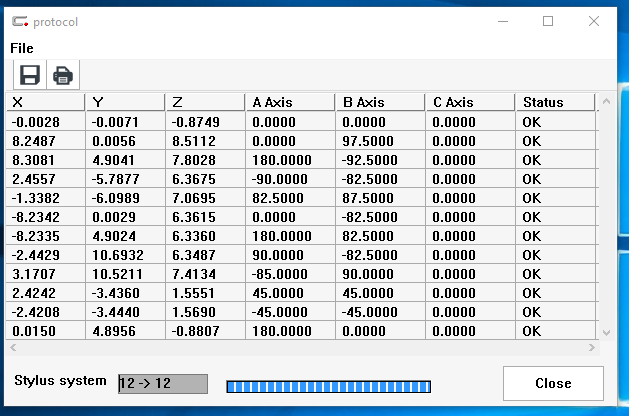
Task: Click the blue progress bar
Action: pyautogui.click(x=329, y=387)
